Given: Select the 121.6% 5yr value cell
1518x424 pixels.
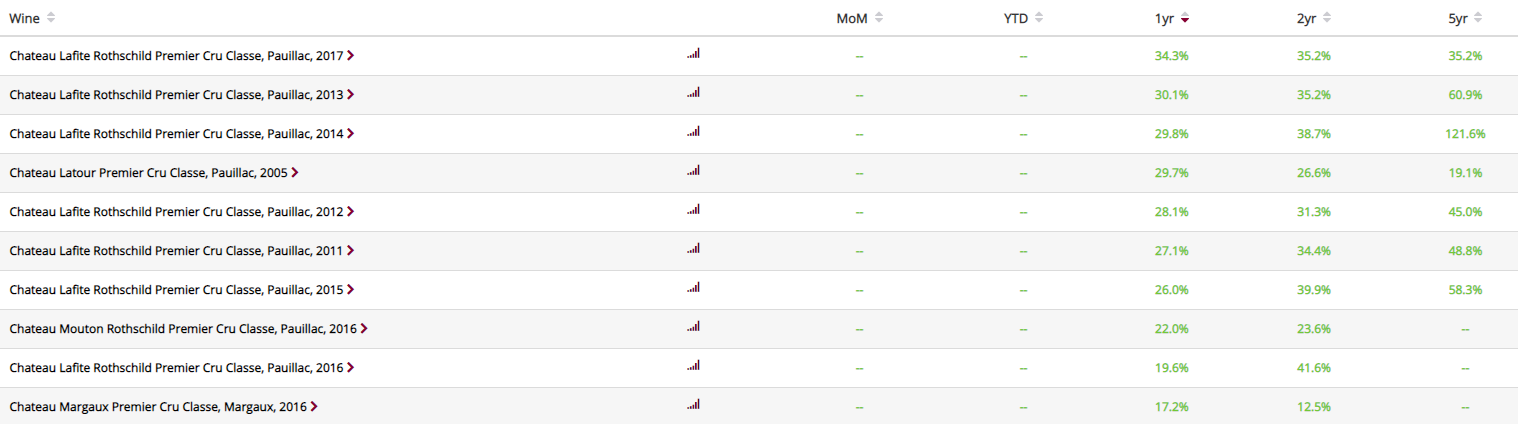Looking at the screenshot, I should point(1465,134).
